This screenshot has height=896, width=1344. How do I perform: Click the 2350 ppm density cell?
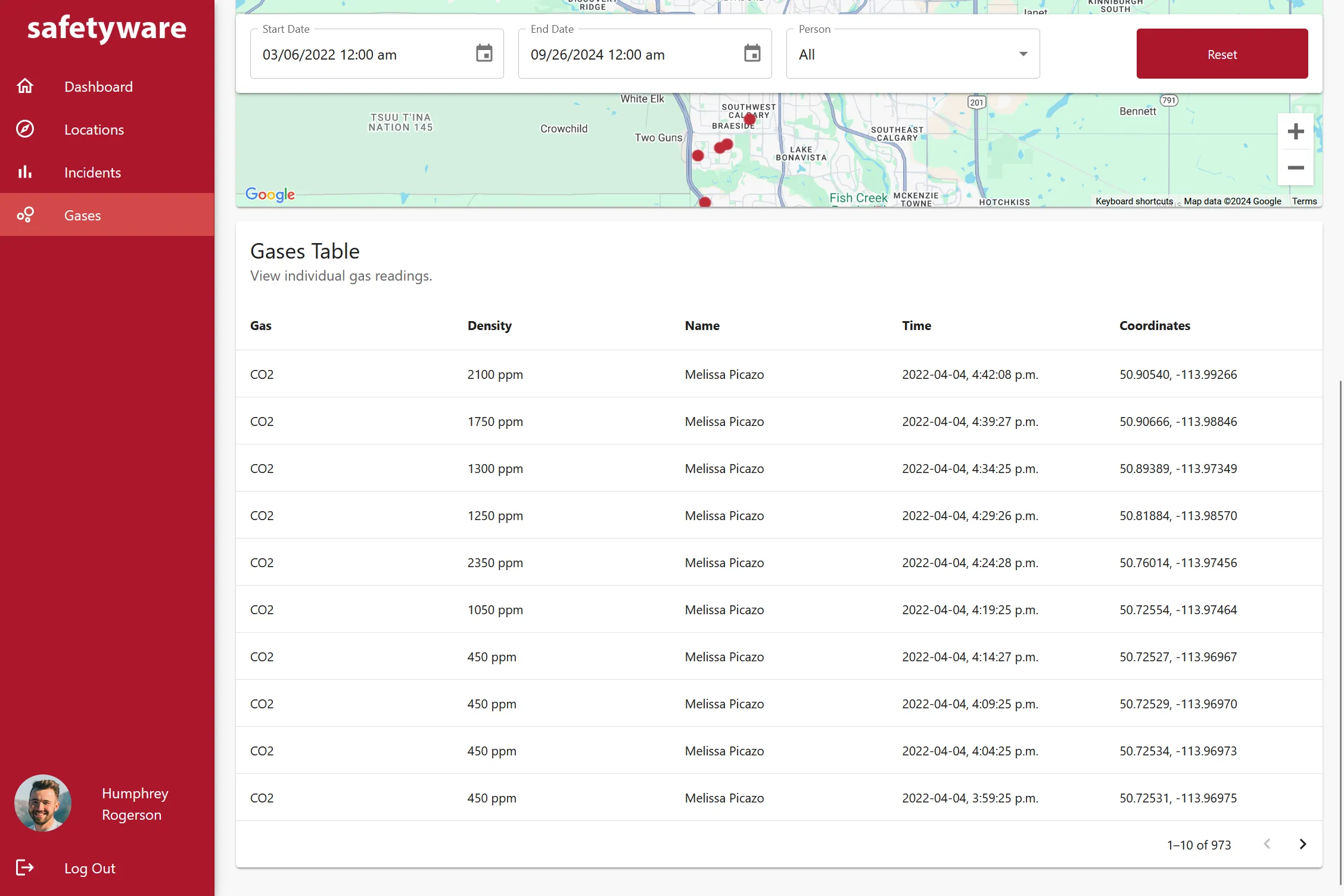coord(496,563)
